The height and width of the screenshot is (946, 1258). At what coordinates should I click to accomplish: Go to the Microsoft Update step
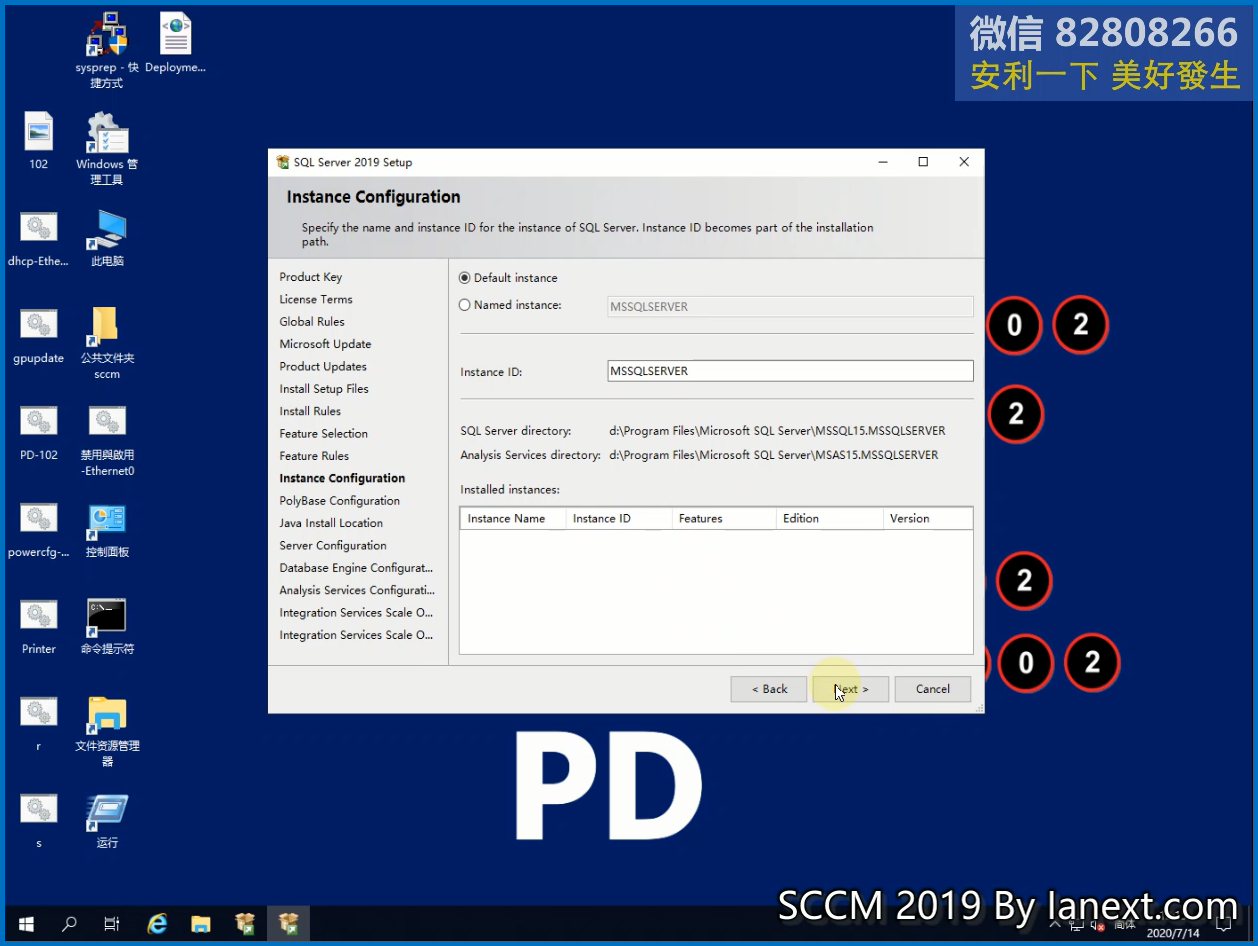point(325,344)
